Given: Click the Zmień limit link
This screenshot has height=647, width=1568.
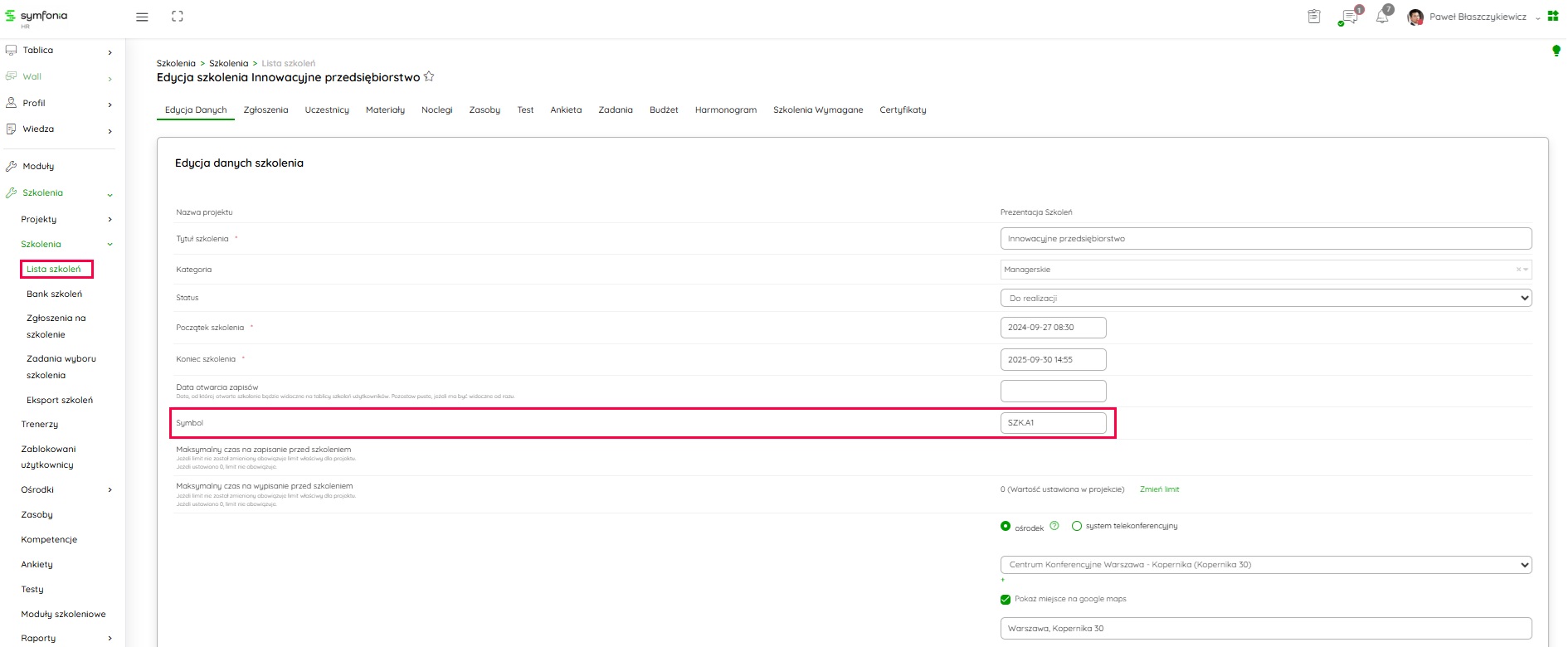Looking at the screenshot, I should pos(1159,489).
